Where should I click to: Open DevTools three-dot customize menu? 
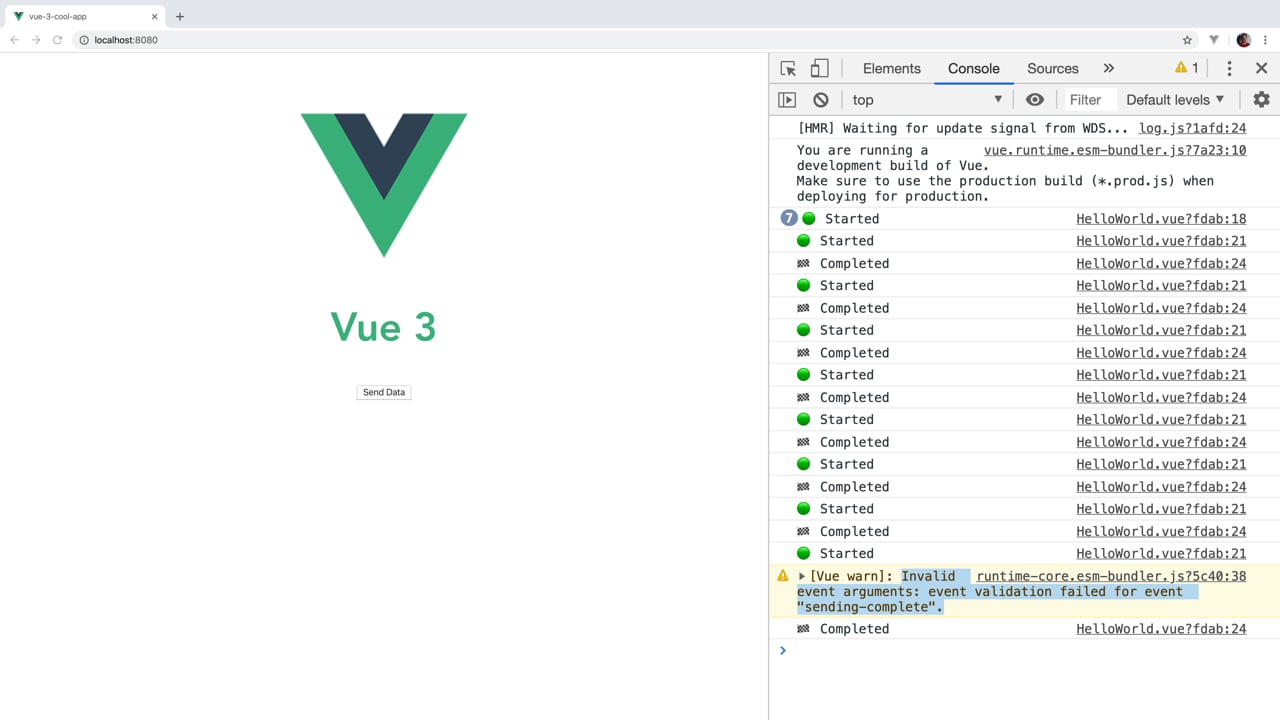point(1229,68)
